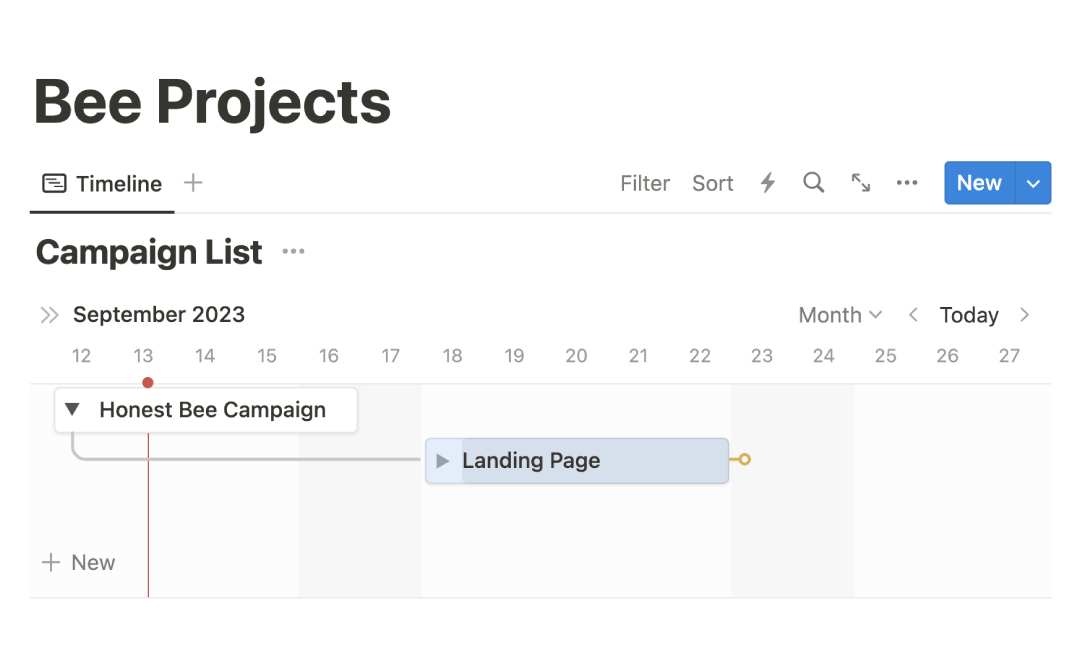1080x648 pixels.
Task: Click the red today marker dot
Action: [x=148, y=382]
